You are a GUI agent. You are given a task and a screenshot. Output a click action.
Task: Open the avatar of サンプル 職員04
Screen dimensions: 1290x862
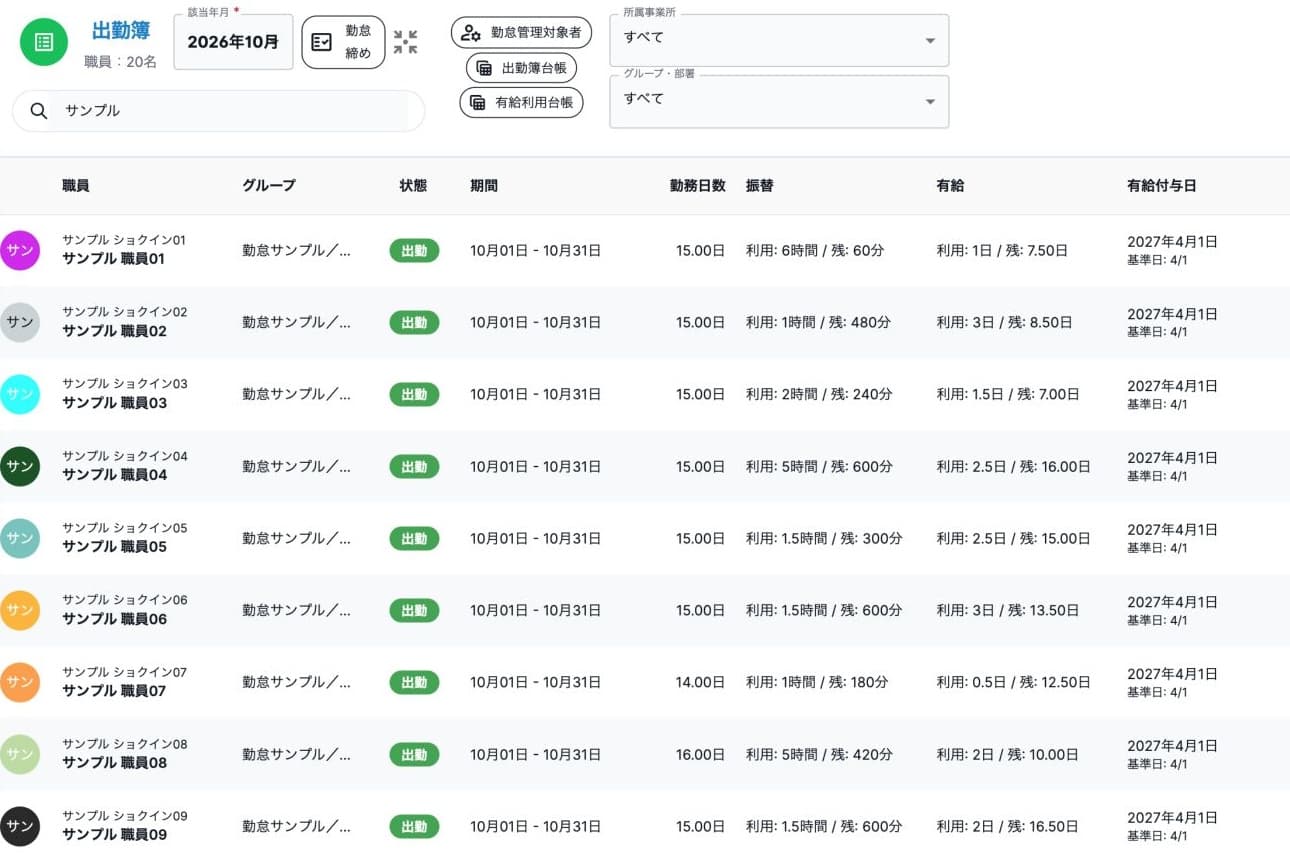(x=20, y=466)
